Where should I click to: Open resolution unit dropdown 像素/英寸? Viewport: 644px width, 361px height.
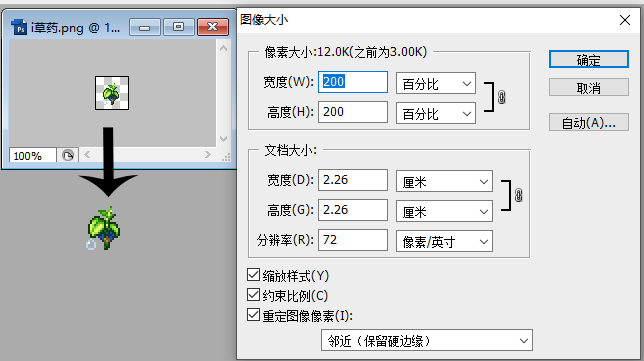coord(444,241)
